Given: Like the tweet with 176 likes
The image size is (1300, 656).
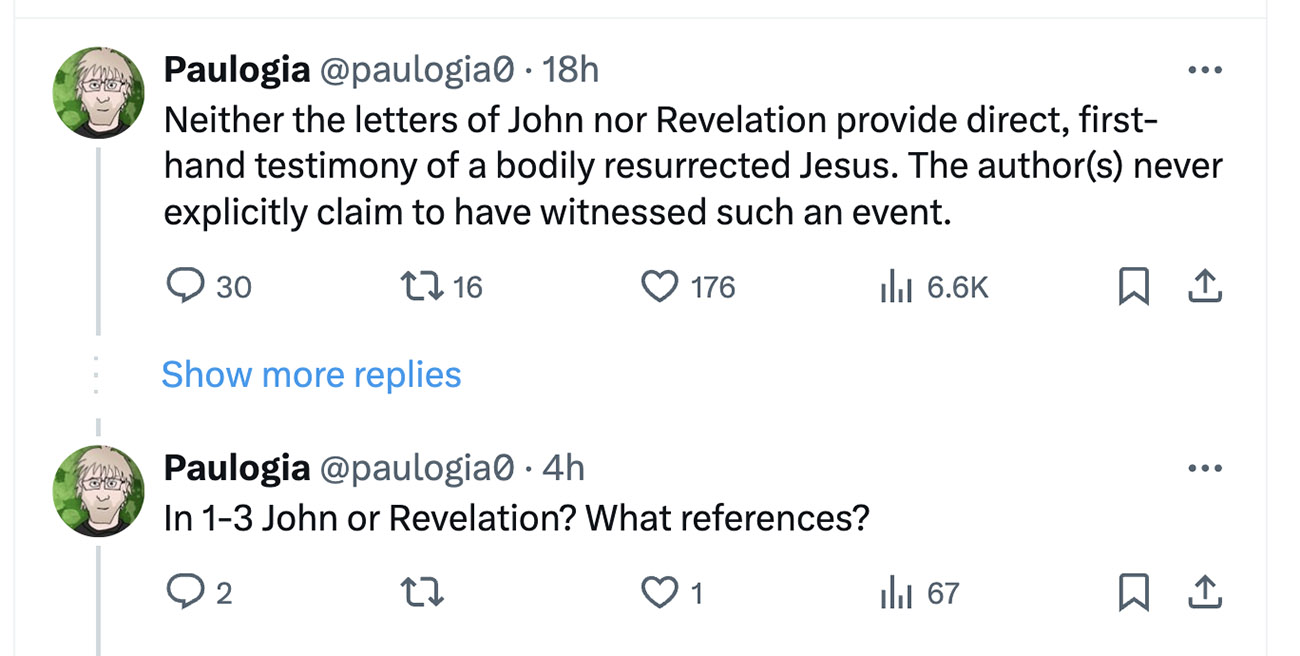Looking at the screenshot, I should [x=658, y=288].
